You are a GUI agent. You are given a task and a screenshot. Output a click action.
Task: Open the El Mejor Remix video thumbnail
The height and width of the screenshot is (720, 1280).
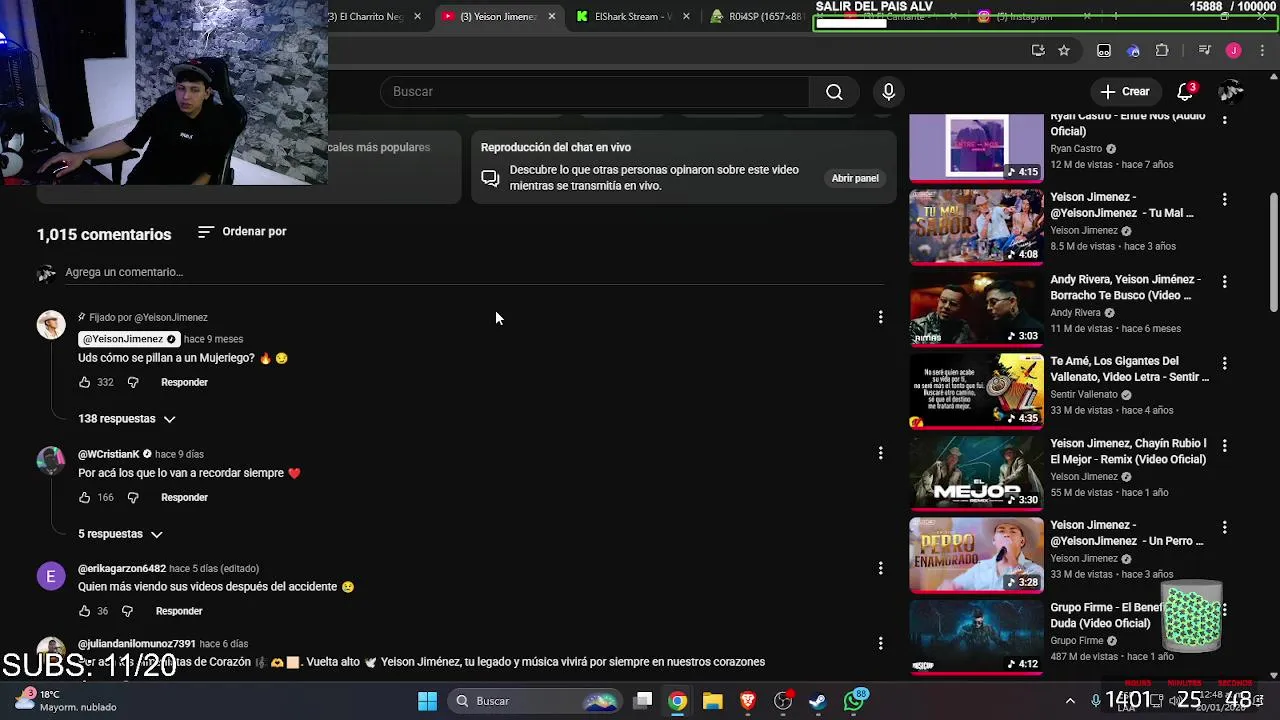point(976,473)
